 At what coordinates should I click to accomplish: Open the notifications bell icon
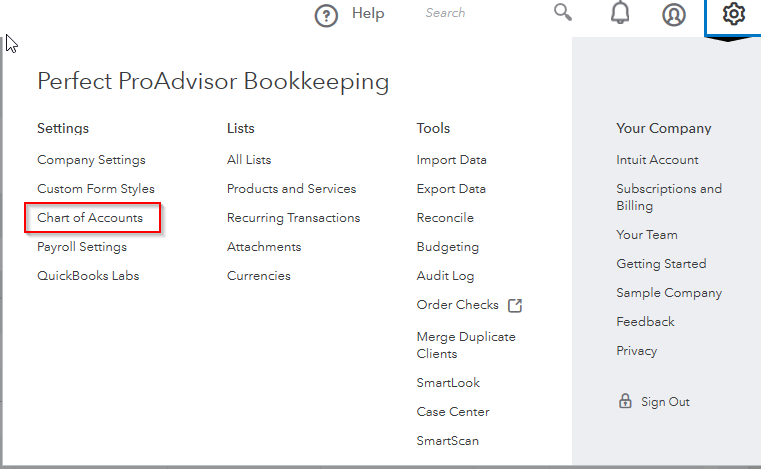pos(620,13)
